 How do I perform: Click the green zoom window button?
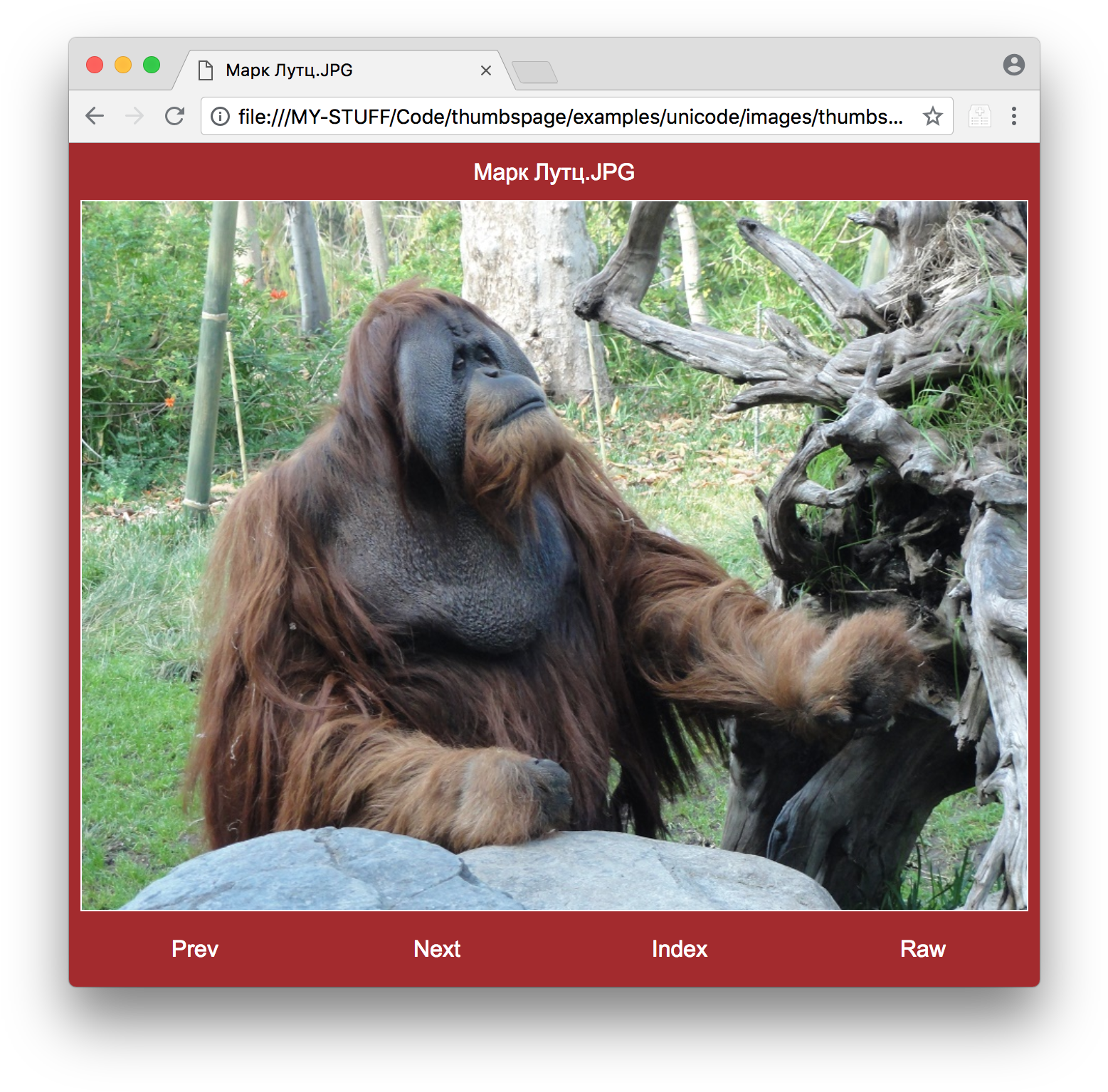pos(150,64)
